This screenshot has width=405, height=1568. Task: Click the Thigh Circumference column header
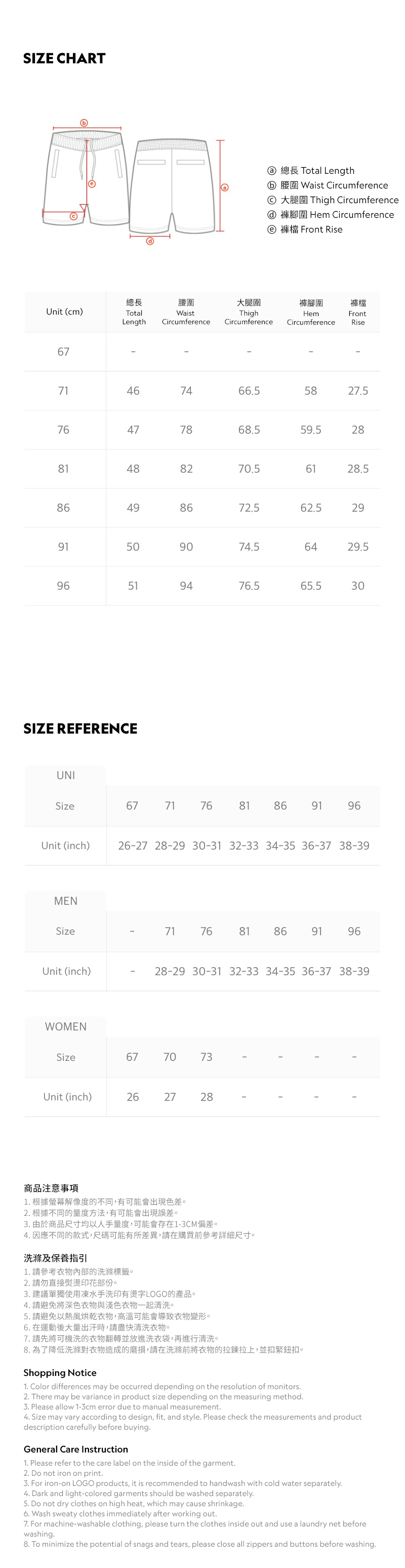[x=249, y=312]
